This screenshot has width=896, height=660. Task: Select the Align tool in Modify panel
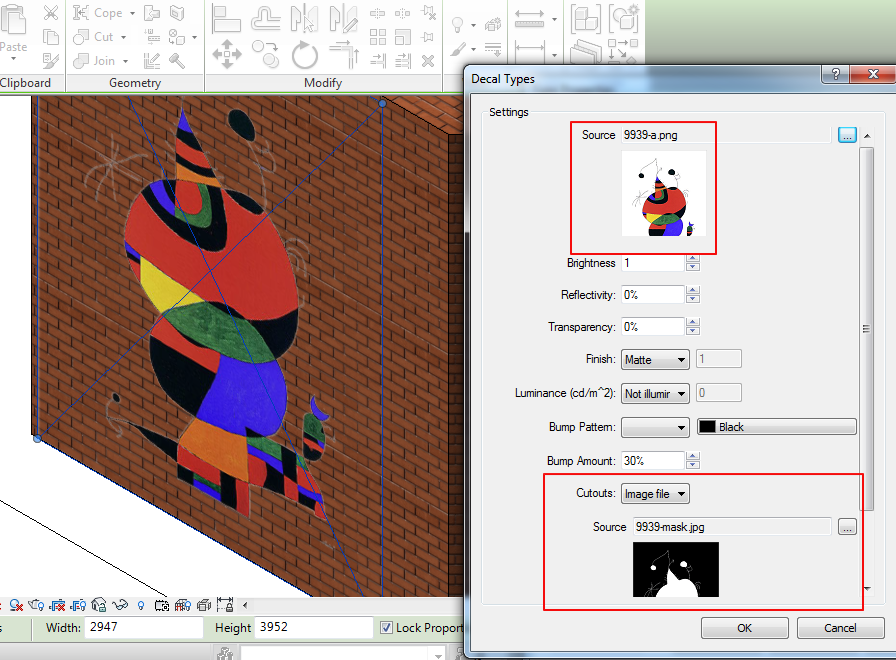coord(226,18)
